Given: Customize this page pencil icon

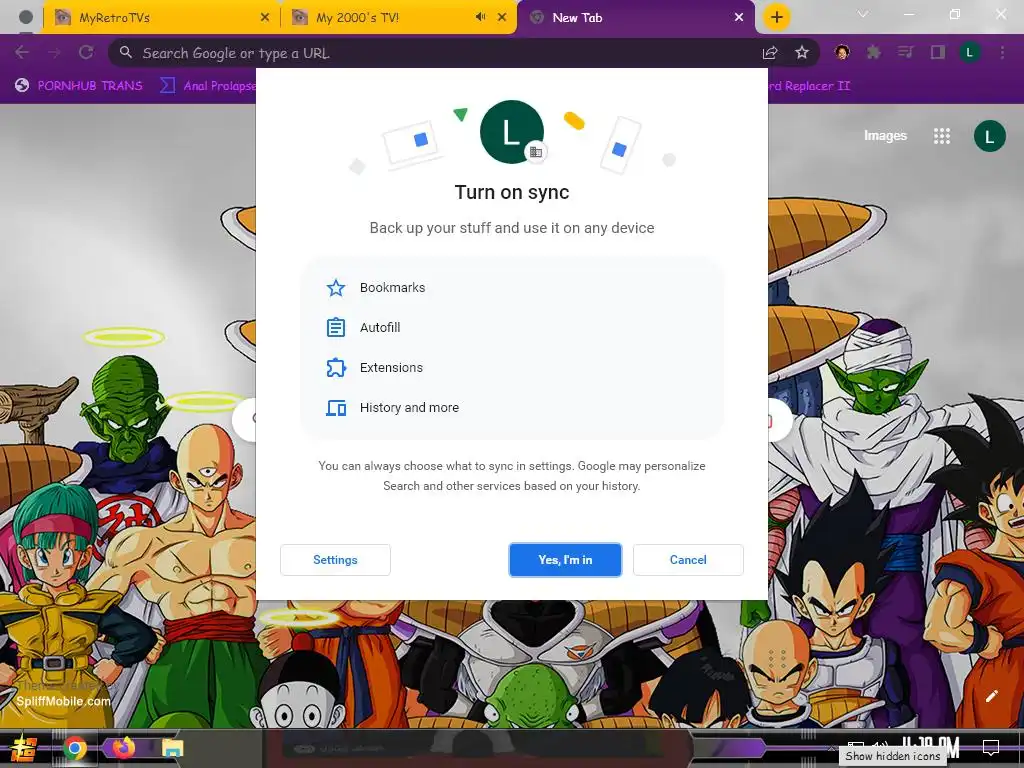Looking at the screenshot, I should [x=991, y=696].
